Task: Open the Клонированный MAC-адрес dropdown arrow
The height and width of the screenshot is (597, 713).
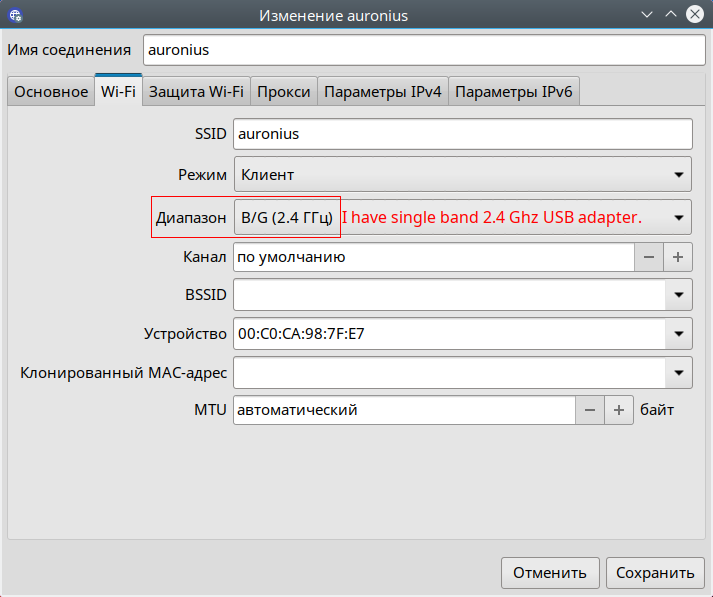Action: click(x=679, y=373)
